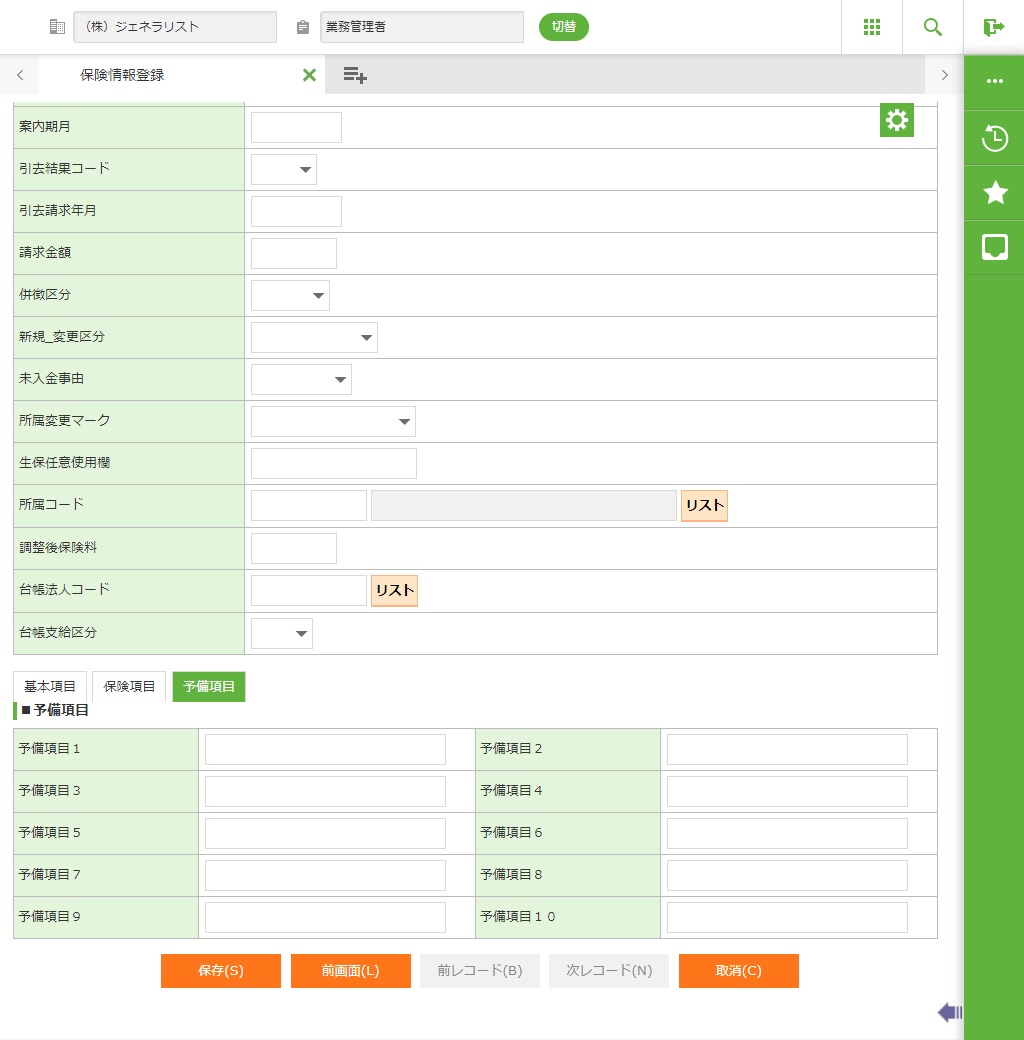Click the リスト button for 所属コード

704,506
